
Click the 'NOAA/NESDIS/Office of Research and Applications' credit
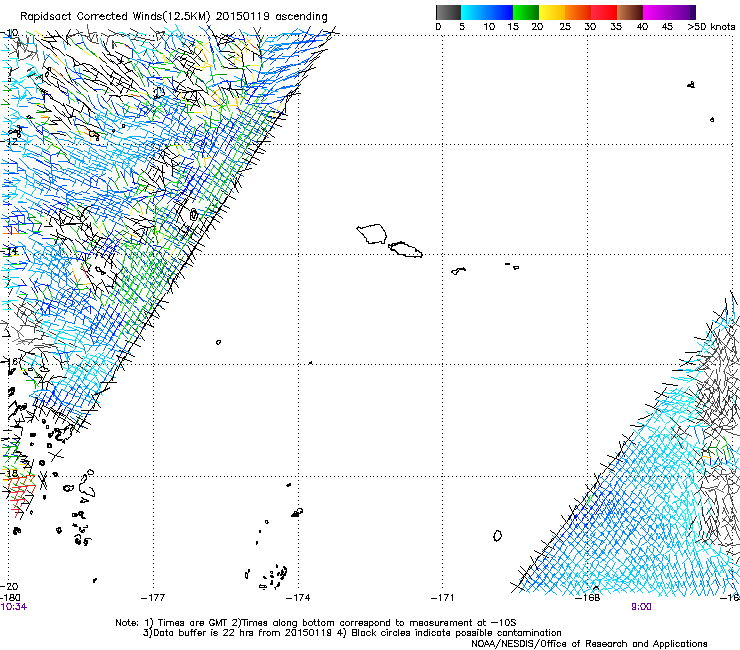[589, 644]
